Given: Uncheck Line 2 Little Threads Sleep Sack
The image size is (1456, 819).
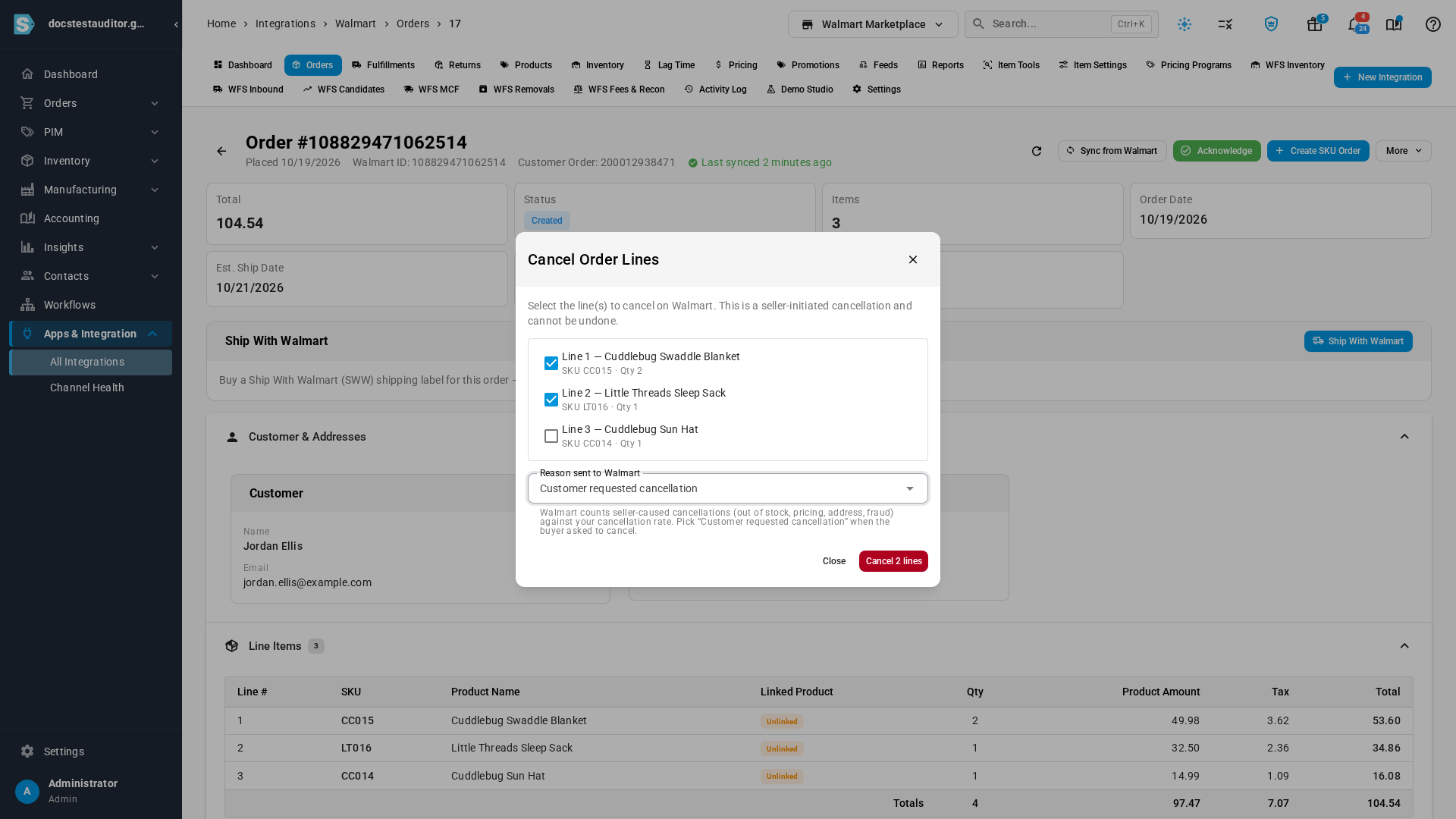Looking at the screenshot, I should tap(551, 400).
